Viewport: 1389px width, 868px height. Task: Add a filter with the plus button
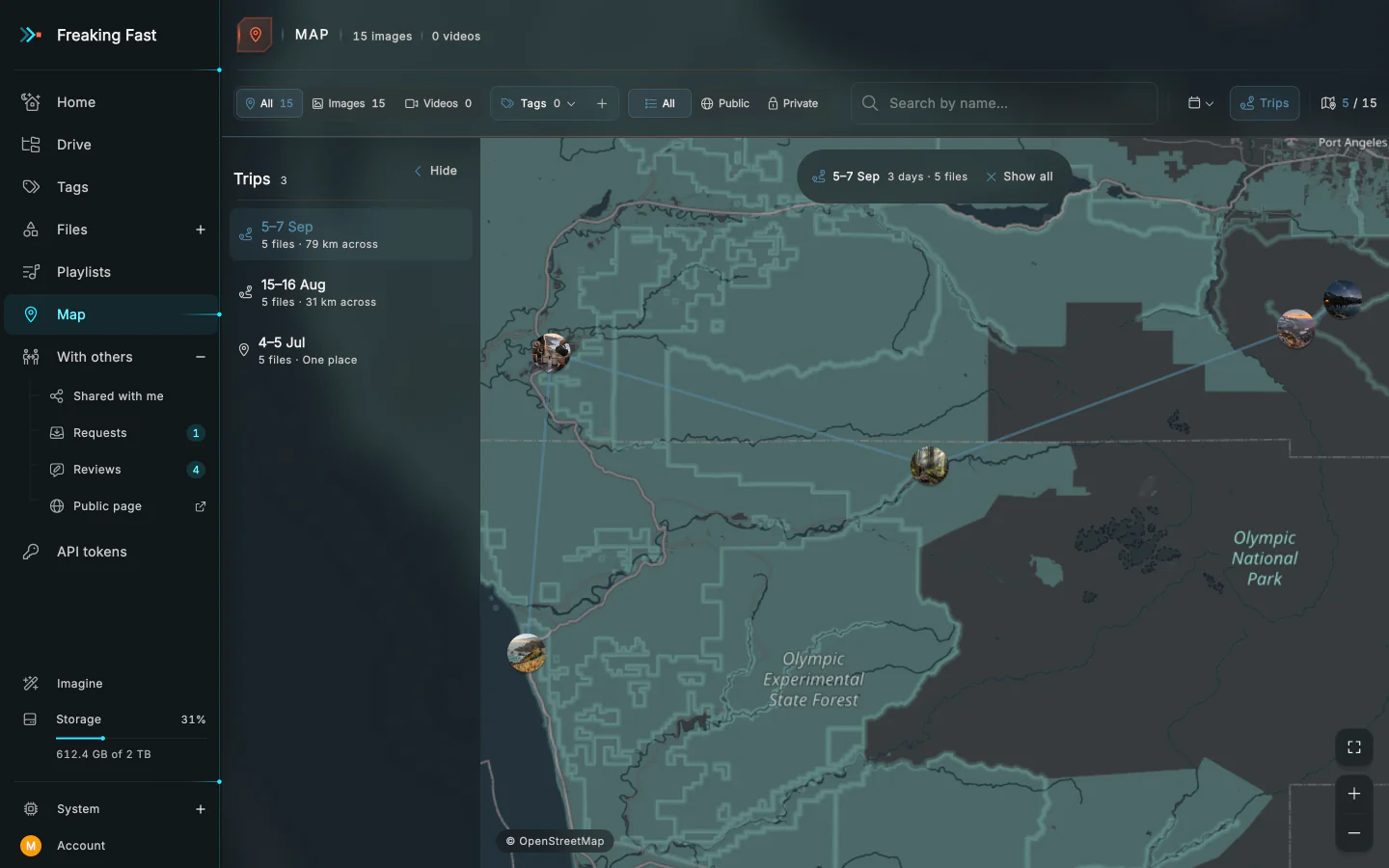[602, 103]
